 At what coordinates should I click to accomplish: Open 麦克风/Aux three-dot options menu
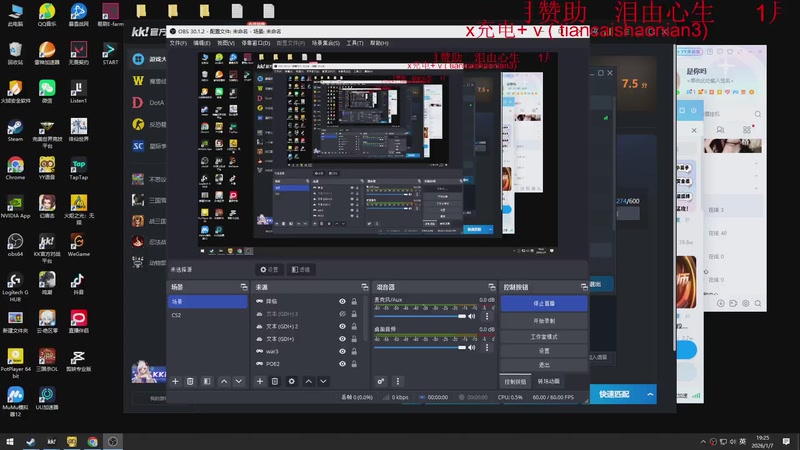487,316
